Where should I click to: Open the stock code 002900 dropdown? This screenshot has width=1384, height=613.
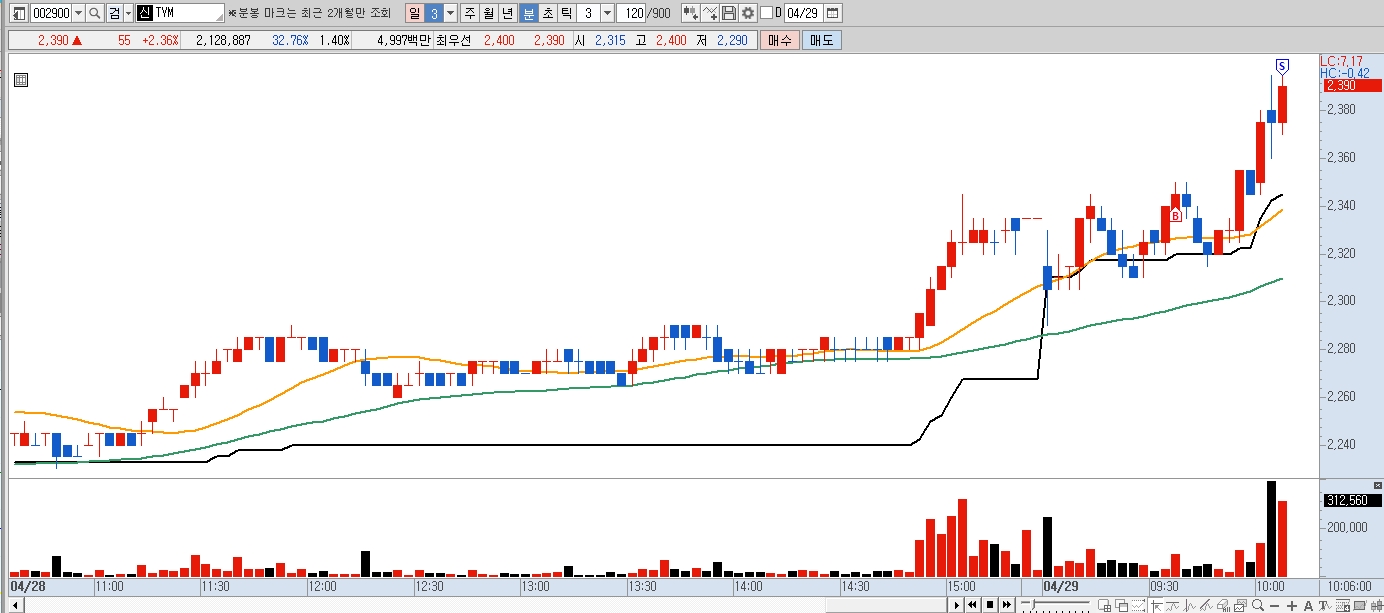click(x=79, y=13)
